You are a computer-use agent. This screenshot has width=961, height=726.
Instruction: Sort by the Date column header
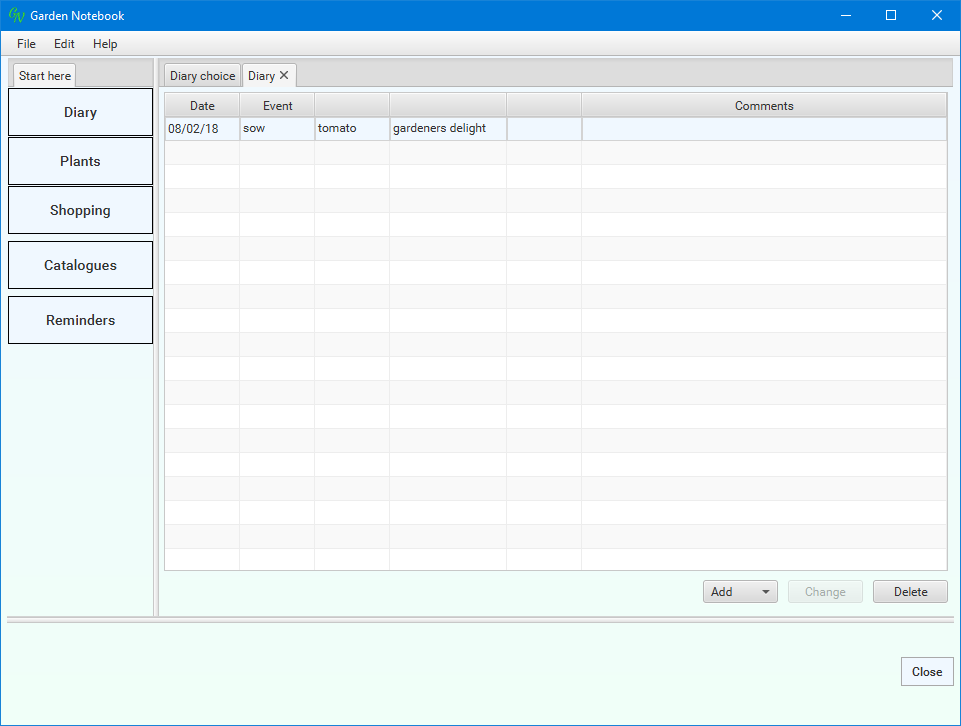click(202, 106)
